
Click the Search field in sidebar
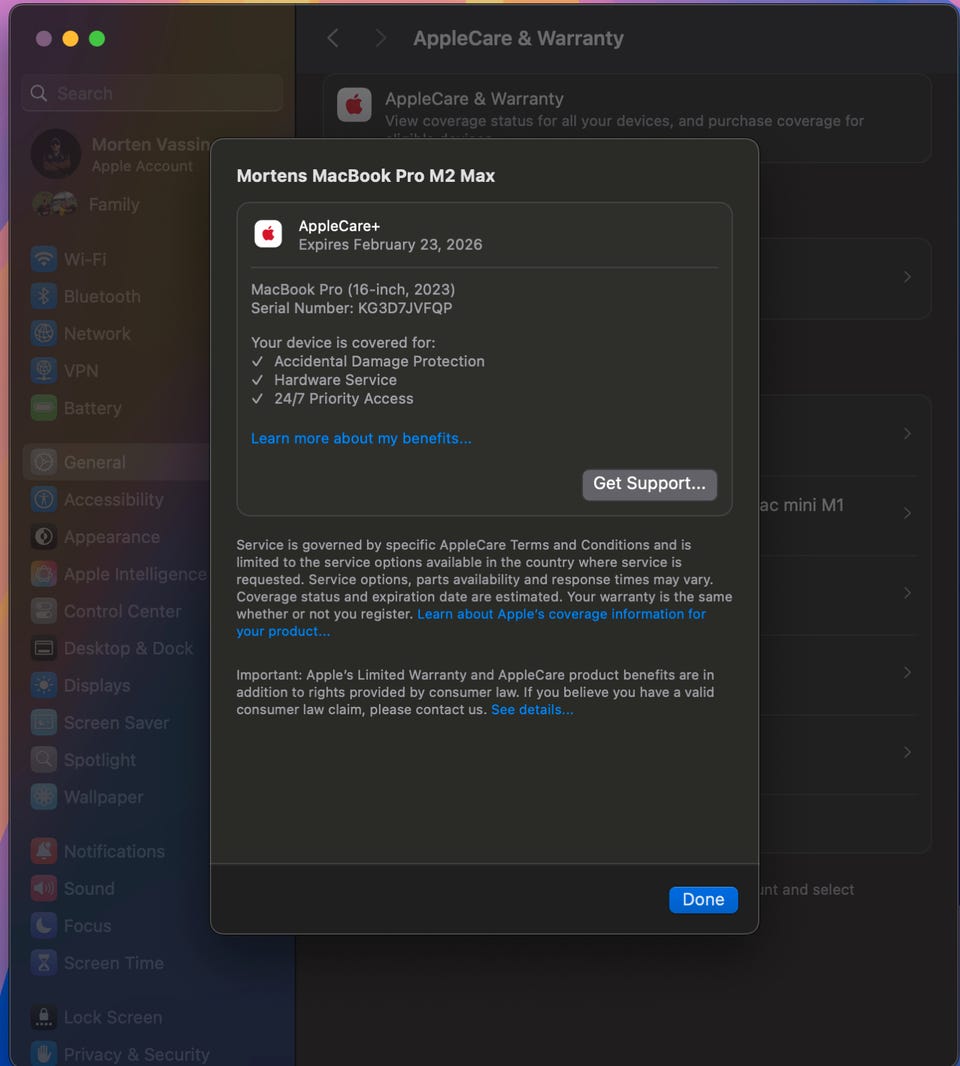(x=152, y=93)
